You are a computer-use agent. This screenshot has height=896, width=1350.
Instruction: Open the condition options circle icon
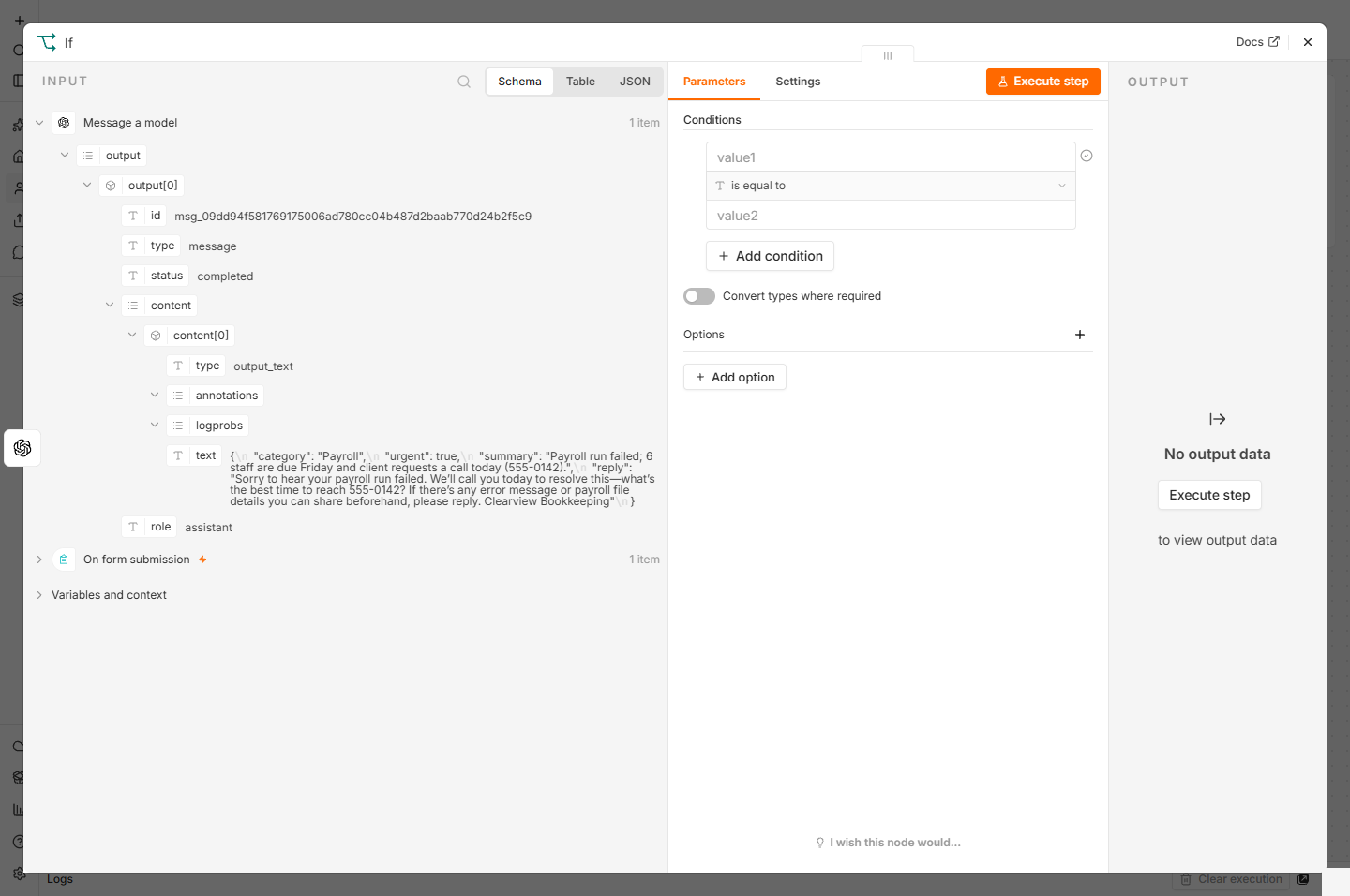tap(1087, 156)
